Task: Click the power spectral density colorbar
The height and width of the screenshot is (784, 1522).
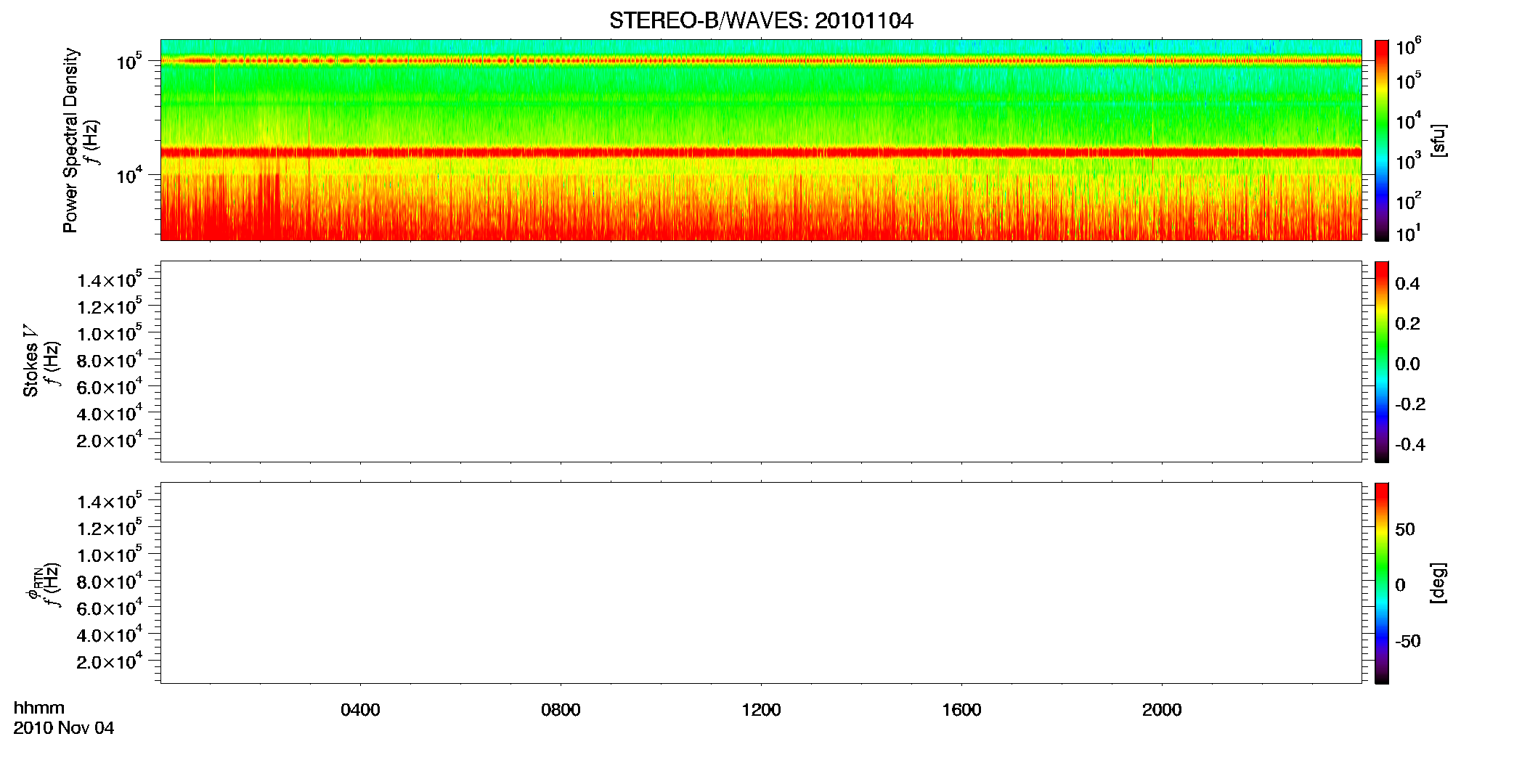Action: 1381,140
